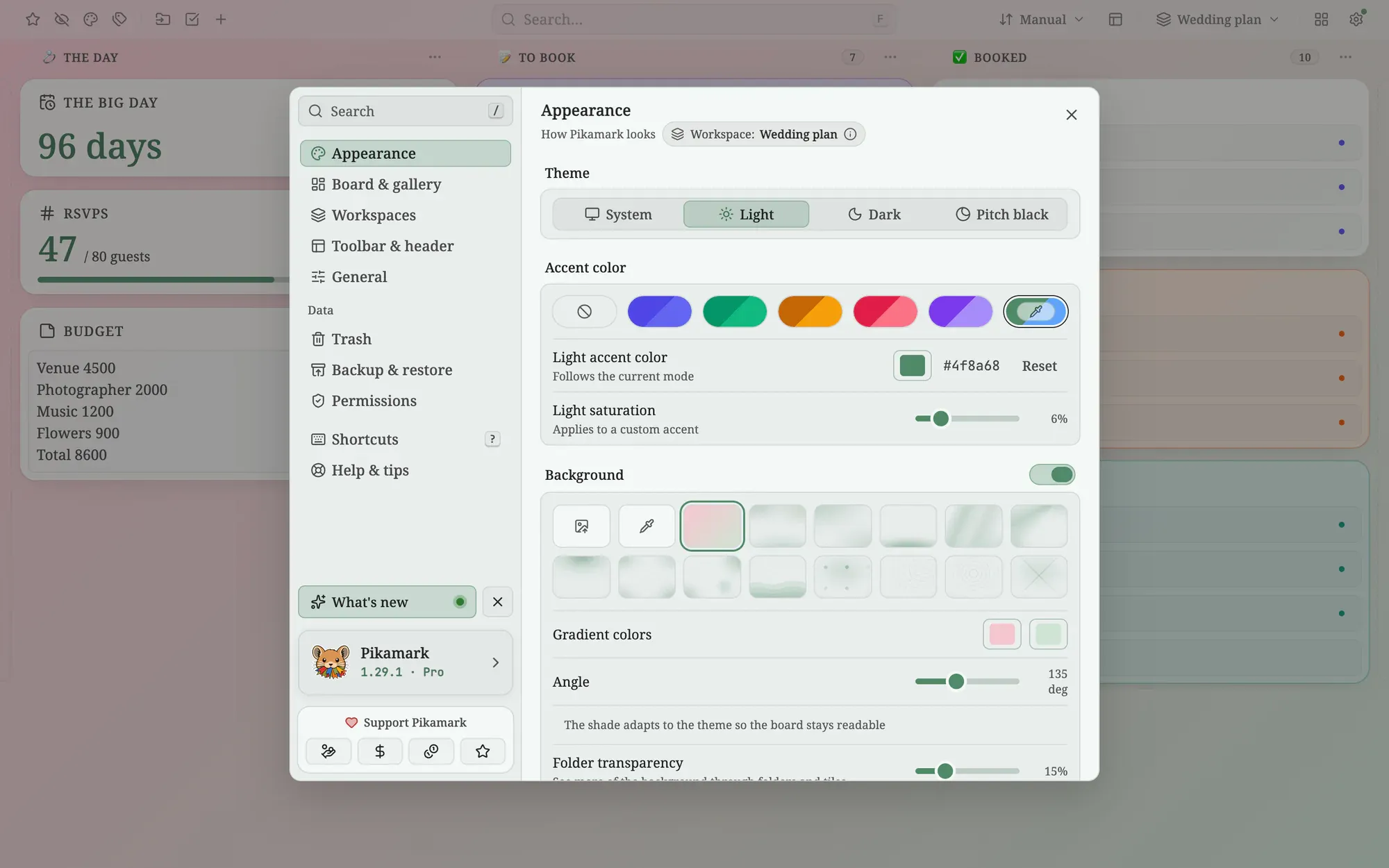The image size is (1389, 868).
Task: Open the palette icon in top toolbar
Action: click(91, 19)
